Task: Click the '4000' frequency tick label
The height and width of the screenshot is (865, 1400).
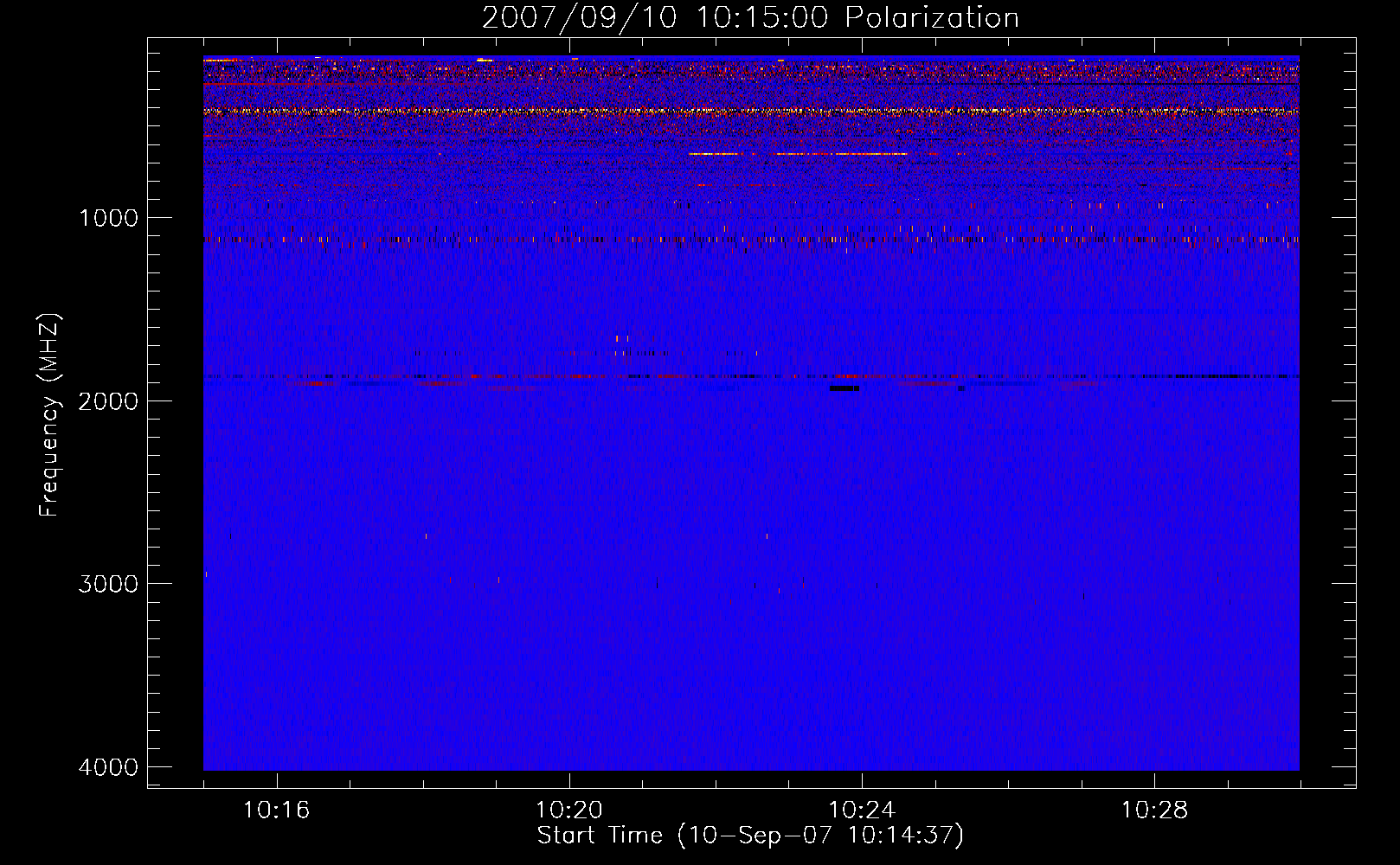Action: [x=108, y=766]
